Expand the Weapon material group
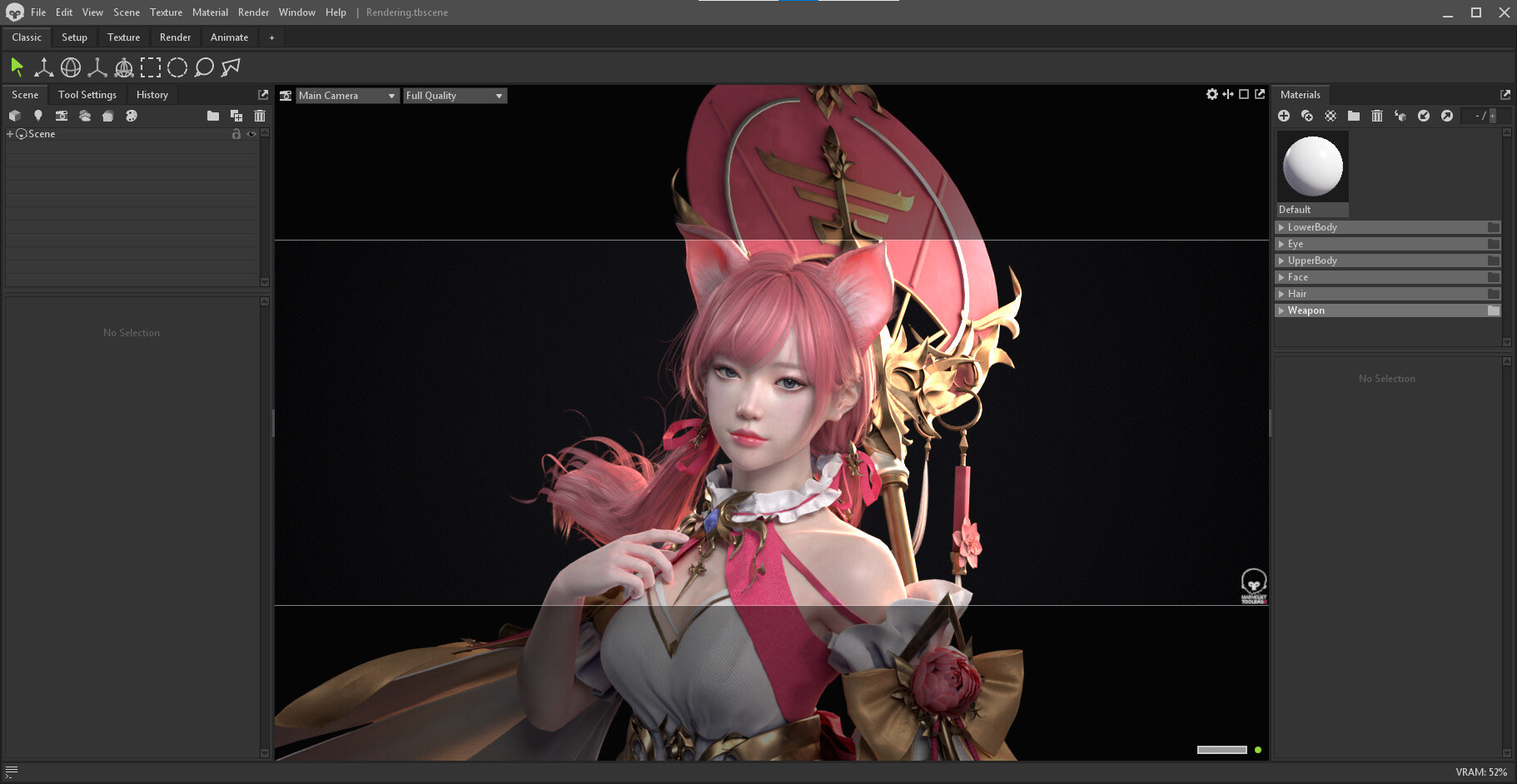 click(x=1281, y=310)
